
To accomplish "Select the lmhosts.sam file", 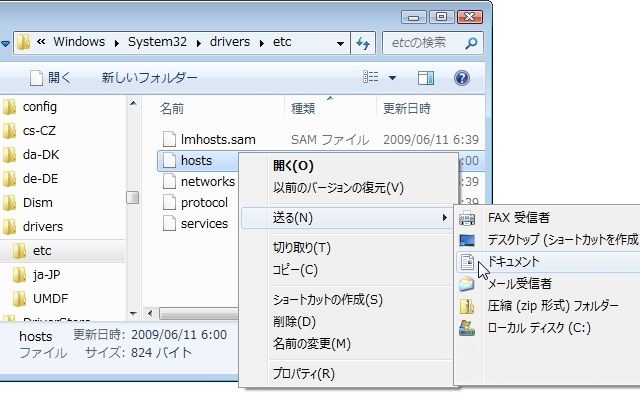I will tap(218, 140).
